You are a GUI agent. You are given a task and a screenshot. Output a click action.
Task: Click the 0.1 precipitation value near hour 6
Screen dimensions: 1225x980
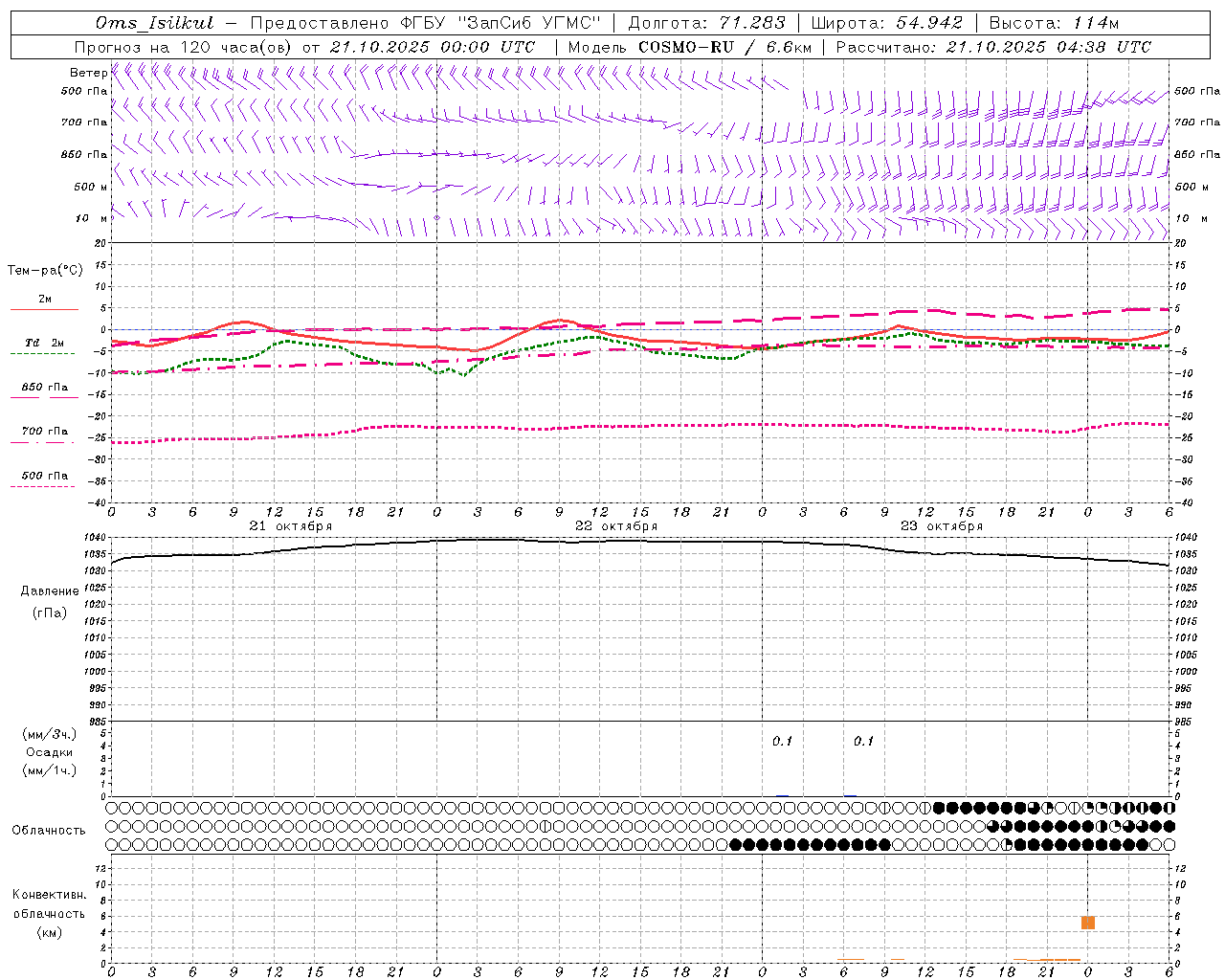pyautogui.click(x=864, y=742)
